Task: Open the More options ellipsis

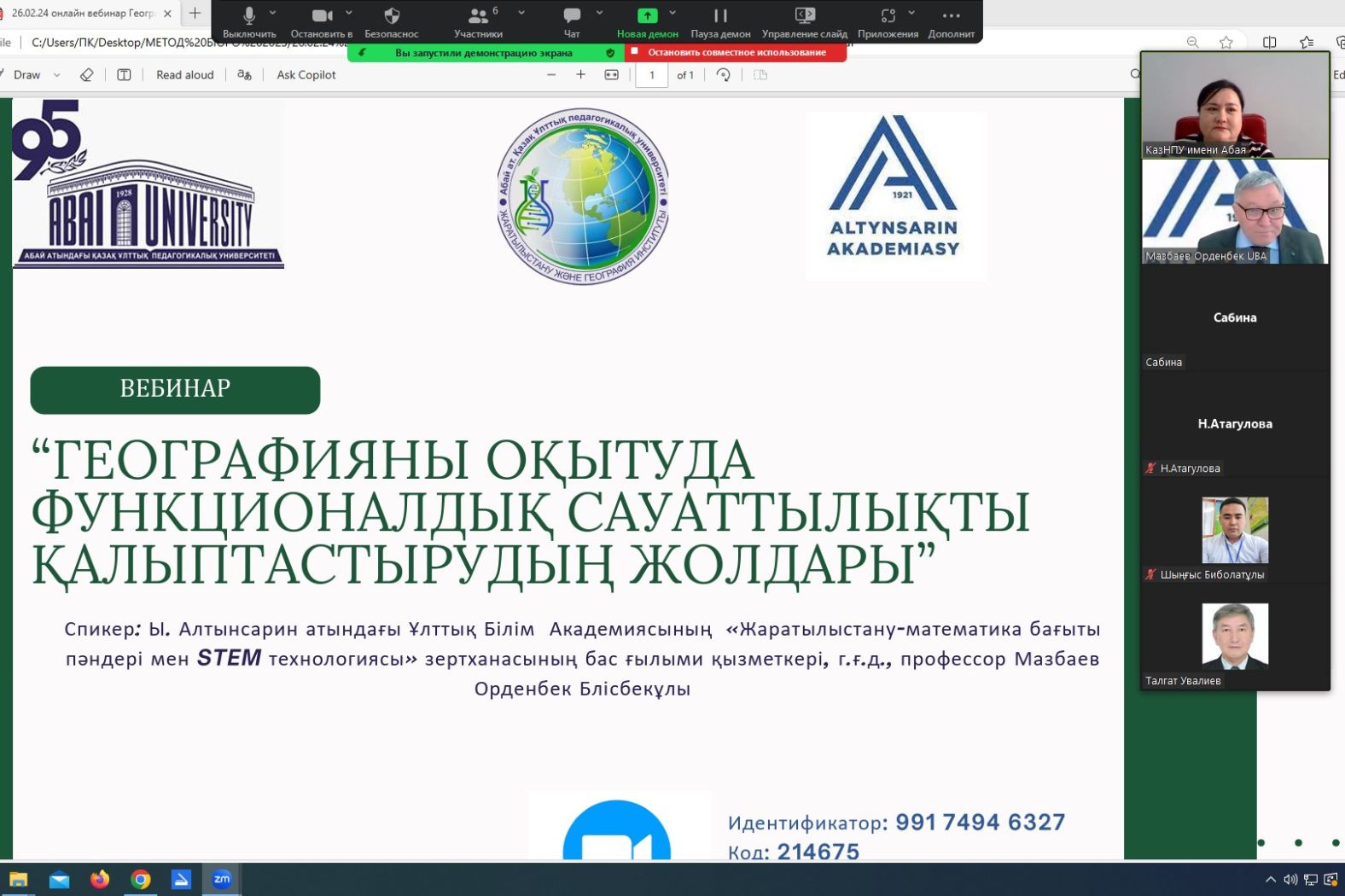Action: click(951, 17)
